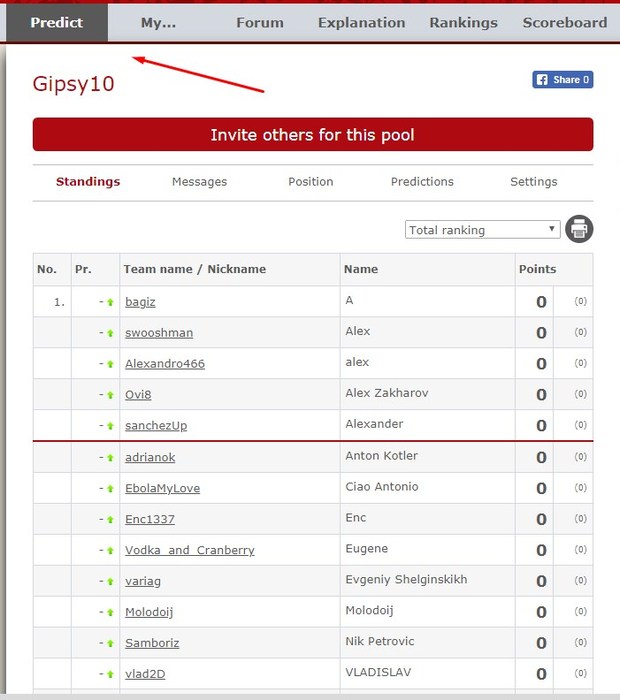Switch to the Messages tab
Screen dimensions: 620x700
pos(200,182)
